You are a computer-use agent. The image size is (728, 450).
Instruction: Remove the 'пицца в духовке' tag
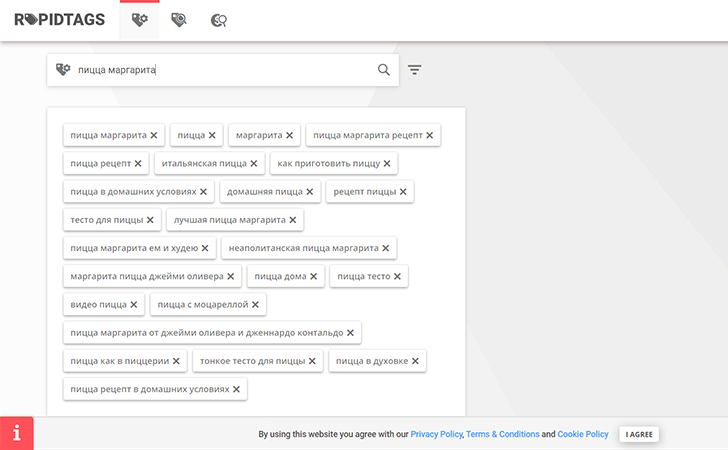tap(416, 361)
